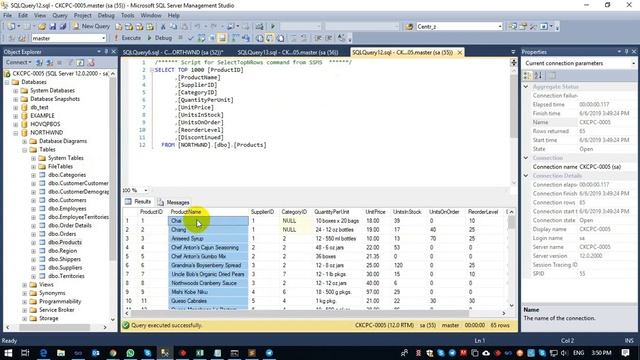Click the Open File folder icon
Screen dimensions: 640x360
click(x=42, y=27)
